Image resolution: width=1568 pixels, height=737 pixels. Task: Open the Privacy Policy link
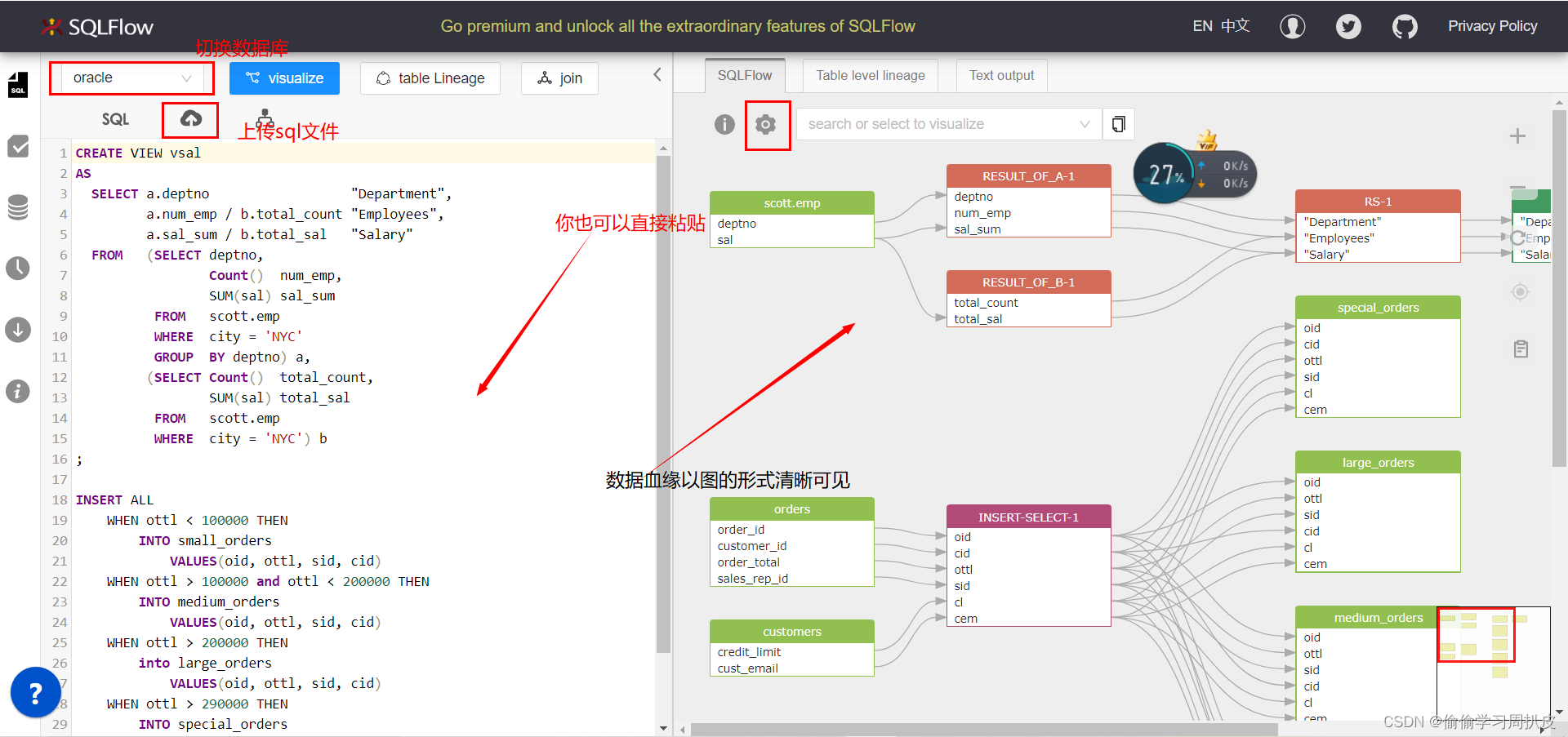(1492, 26)
